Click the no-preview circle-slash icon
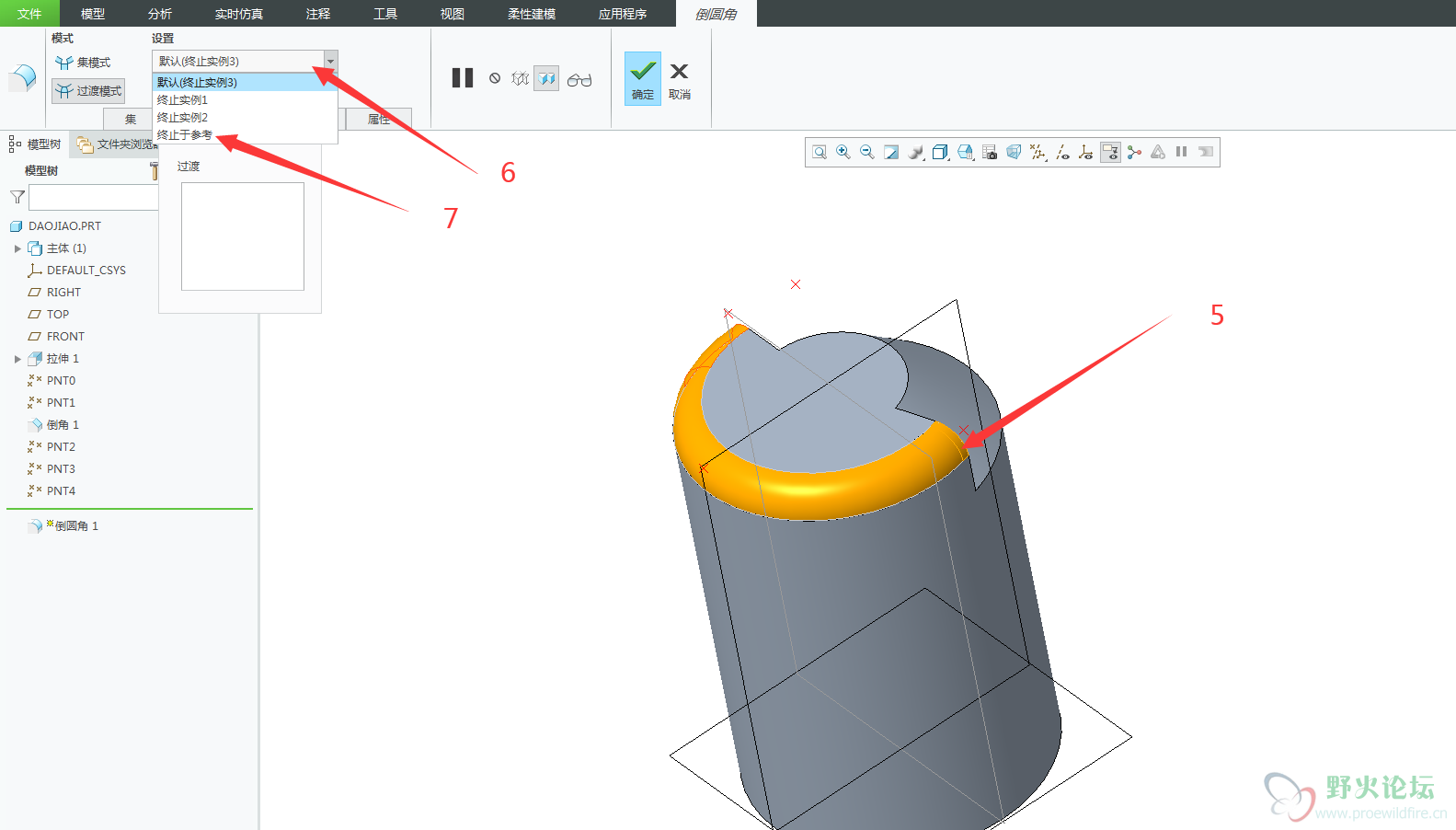This screenshot has width=1456, height=830. pos(495,78)
